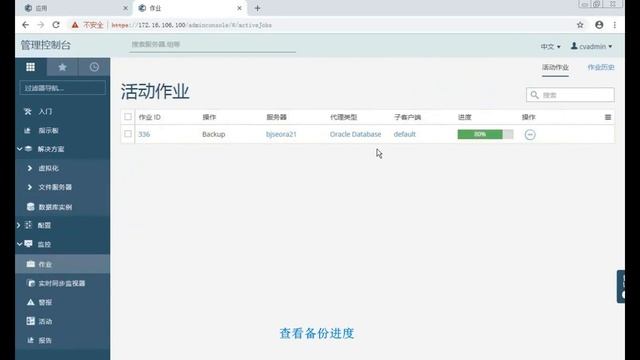640x360 pixels.
Task: Close the first browser tab
Action: 125,8
